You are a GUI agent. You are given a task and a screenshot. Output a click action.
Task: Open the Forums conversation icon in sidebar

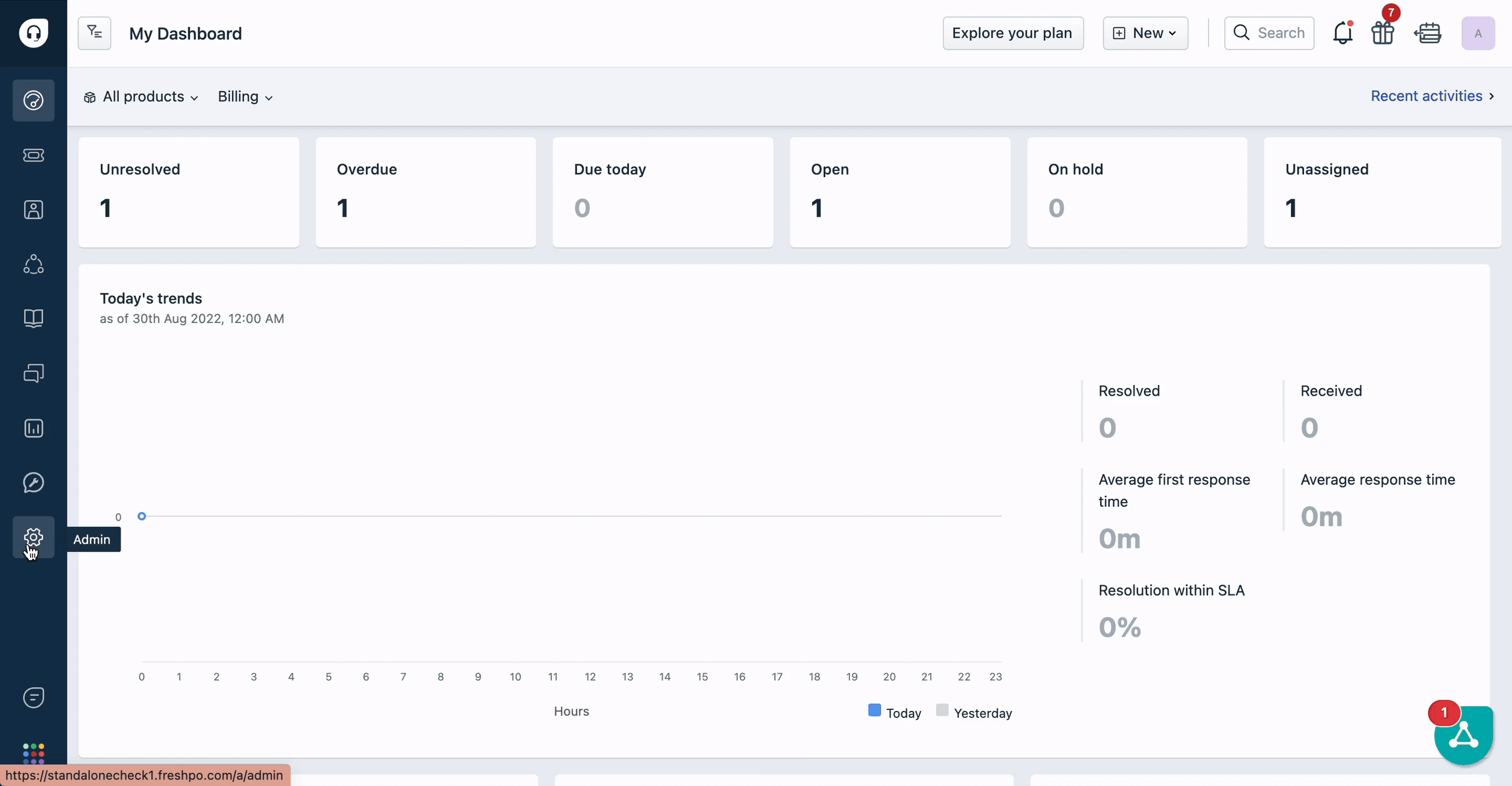pos(33,373)
